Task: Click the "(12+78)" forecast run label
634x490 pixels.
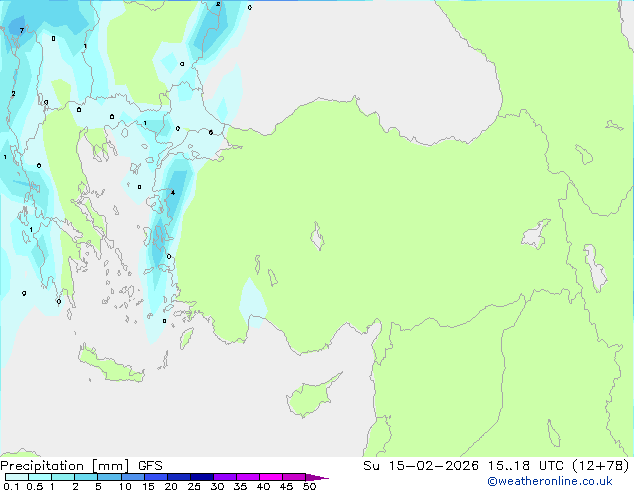Action: pos(601,466)
